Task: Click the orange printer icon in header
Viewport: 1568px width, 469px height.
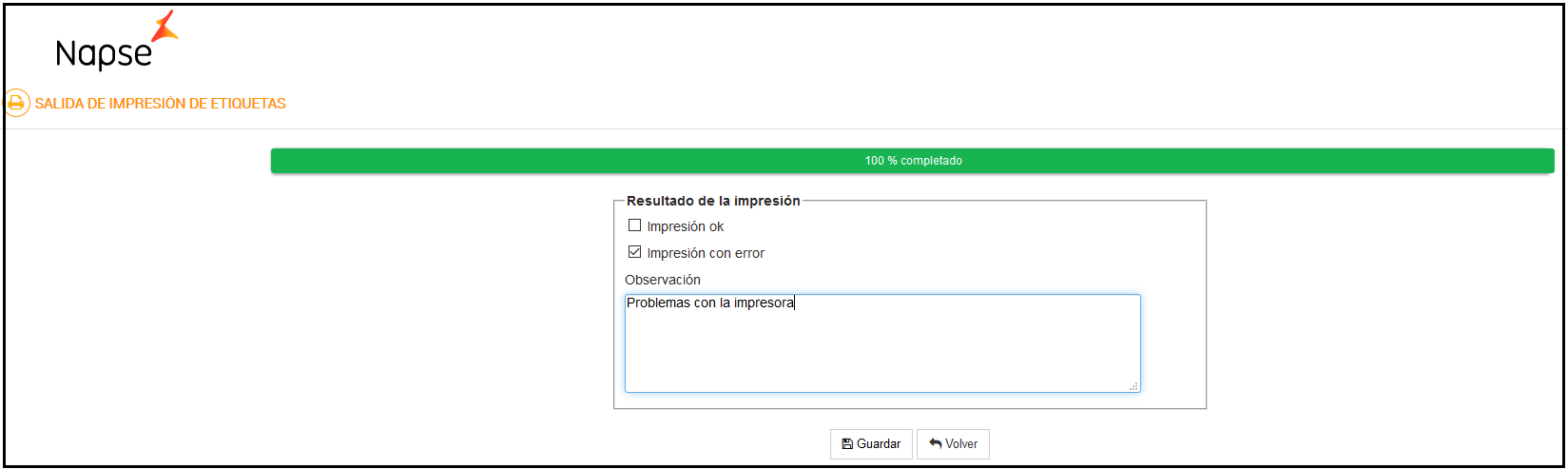Action: pyautogui.click(x=16, y=103)
